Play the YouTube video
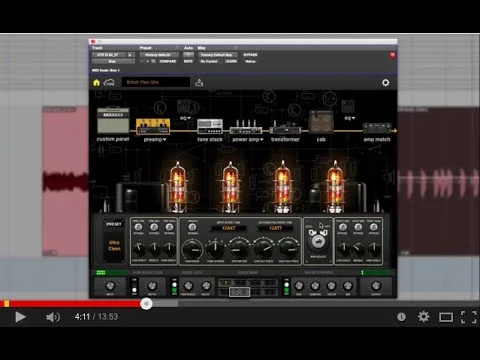The height and width of the screenshot is (360, 480). [20, 317]
